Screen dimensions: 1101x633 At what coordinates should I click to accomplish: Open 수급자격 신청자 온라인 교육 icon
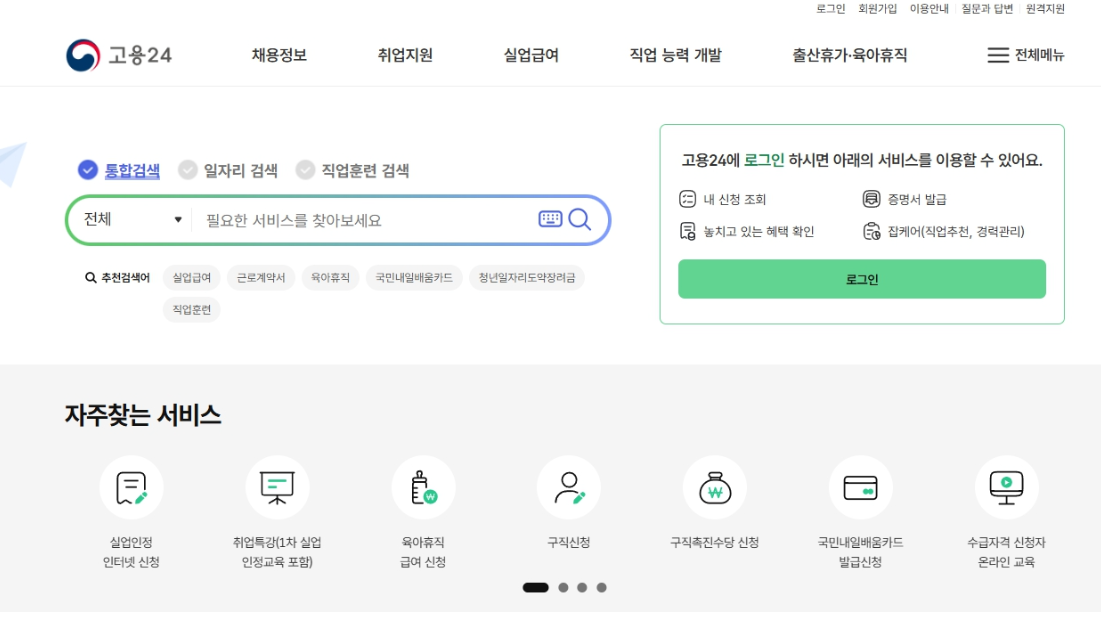(x=1006, y=488)
